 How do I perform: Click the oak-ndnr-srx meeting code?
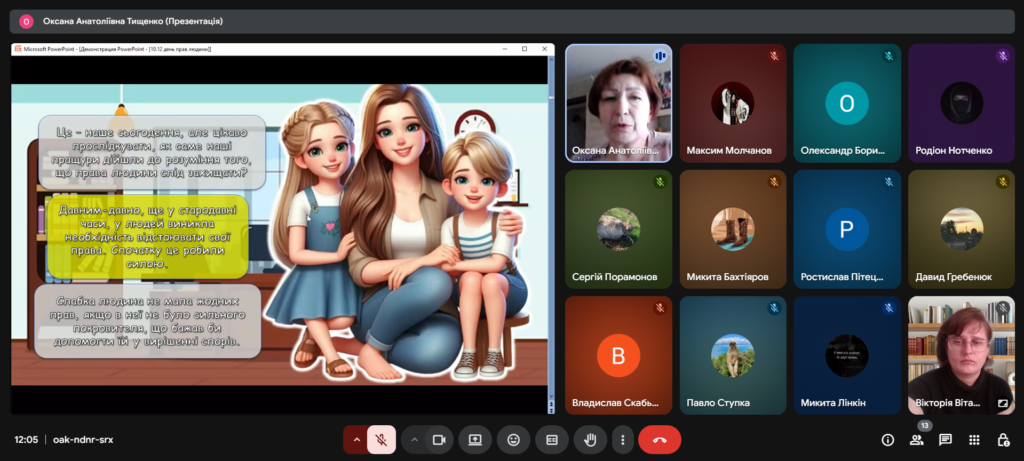(83, 439)
